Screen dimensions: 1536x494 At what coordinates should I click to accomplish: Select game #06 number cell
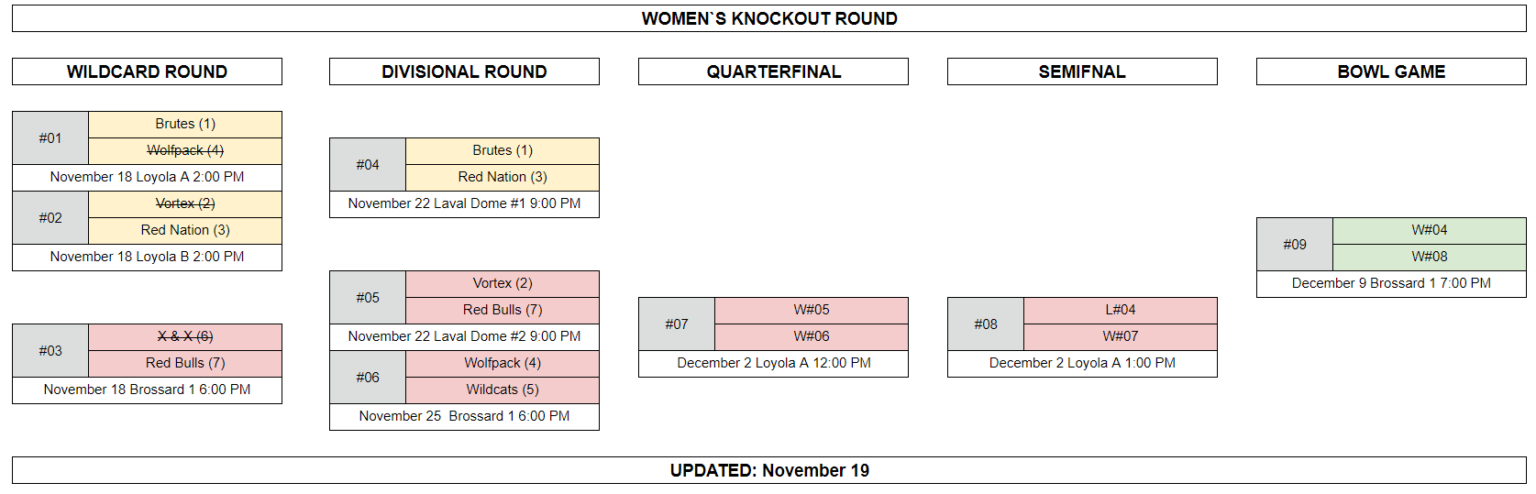(x=368, y=377)
